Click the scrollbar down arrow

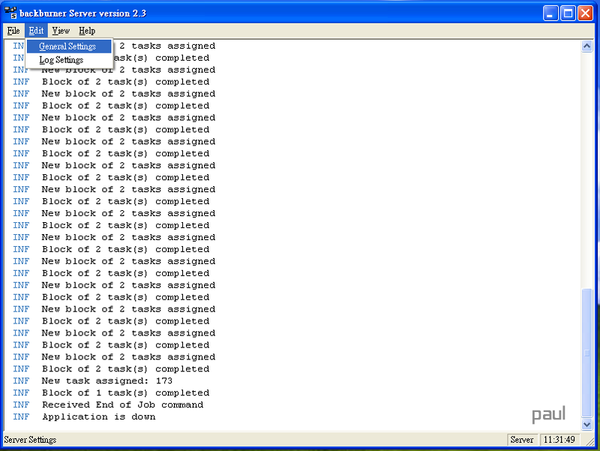click(x=587, y=424)
